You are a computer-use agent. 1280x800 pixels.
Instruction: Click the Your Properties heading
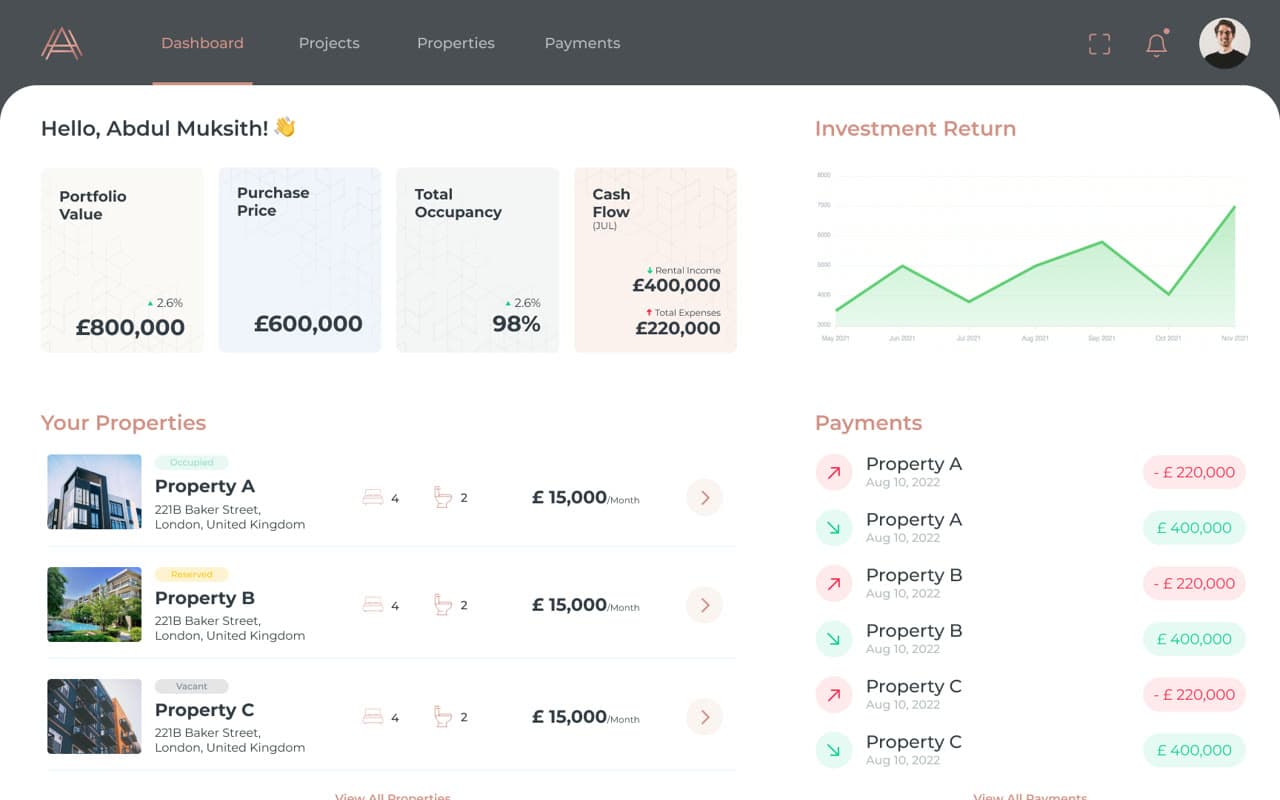click(123, 422)
